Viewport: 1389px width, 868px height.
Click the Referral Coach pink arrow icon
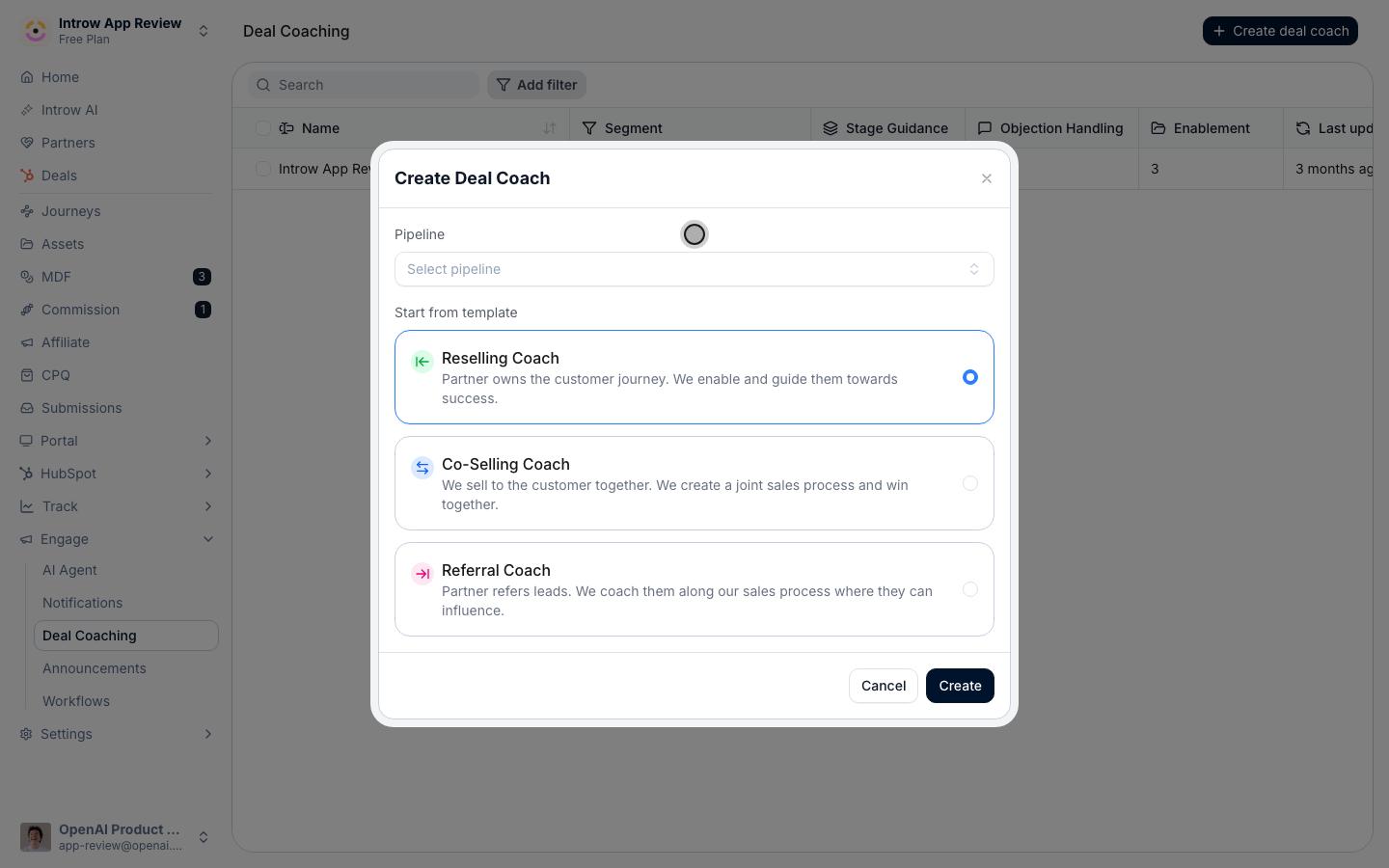(422, 574)
